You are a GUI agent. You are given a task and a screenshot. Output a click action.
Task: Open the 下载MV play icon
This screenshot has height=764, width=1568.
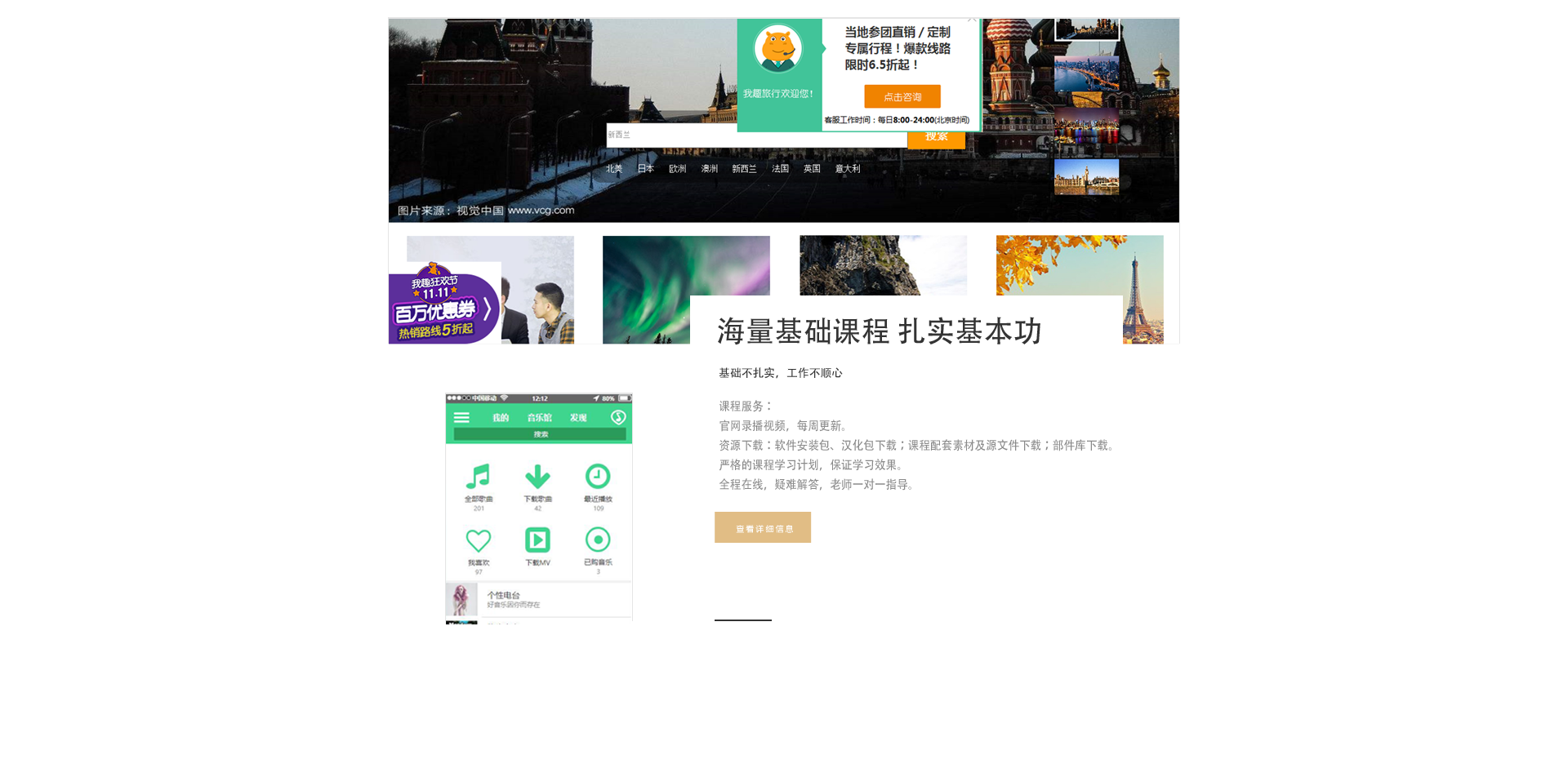(537, 540)
